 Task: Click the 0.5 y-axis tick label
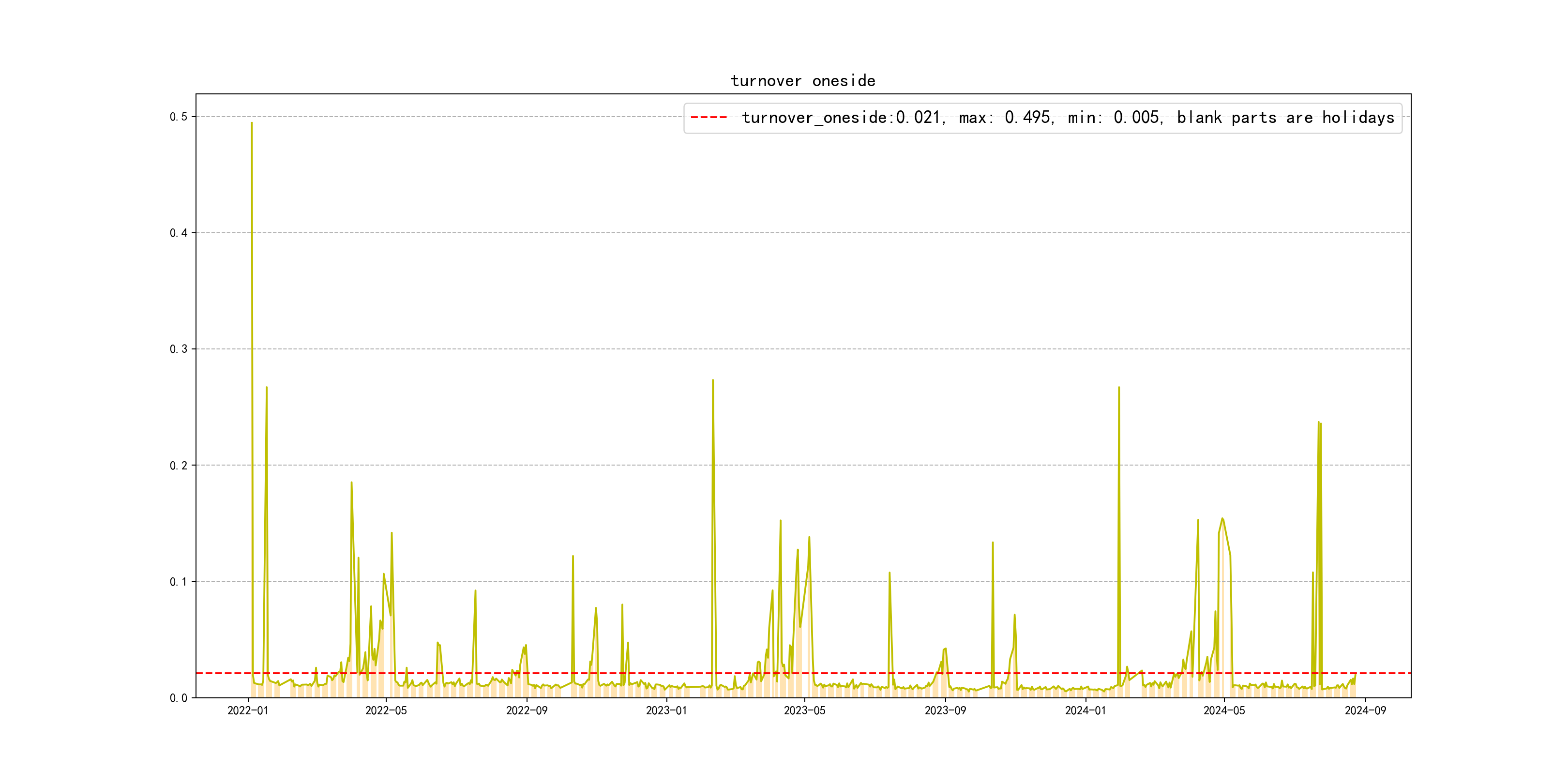click(x=179, y=117)
